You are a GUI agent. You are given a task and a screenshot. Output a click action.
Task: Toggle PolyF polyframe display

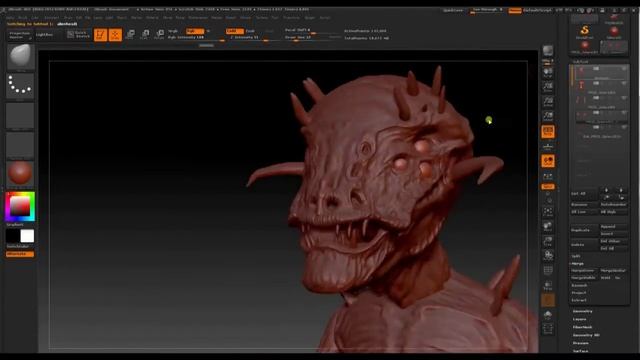point(548,270)
